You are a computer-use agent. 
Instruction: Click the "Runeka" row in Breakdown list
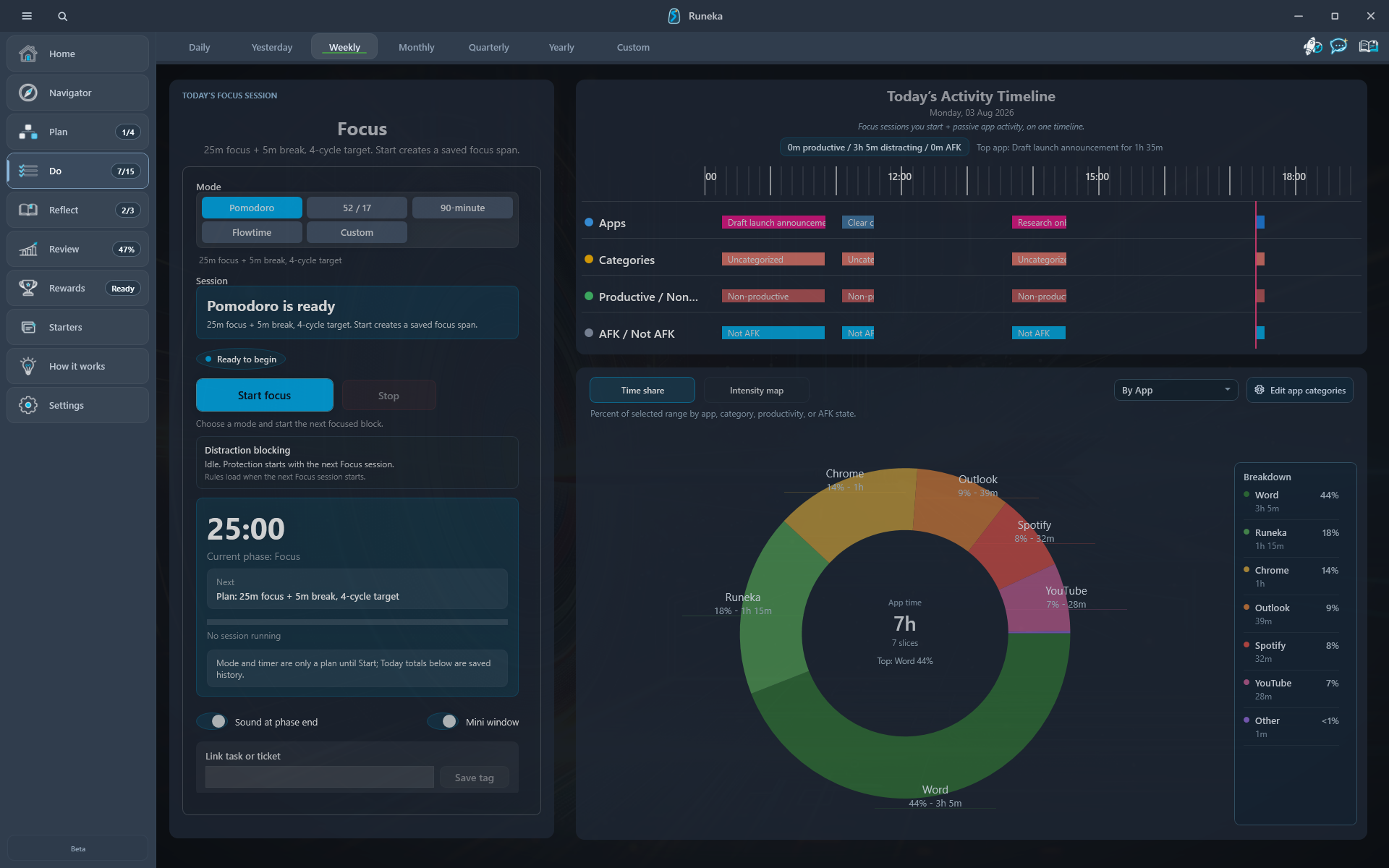(x=1292, y=539)
